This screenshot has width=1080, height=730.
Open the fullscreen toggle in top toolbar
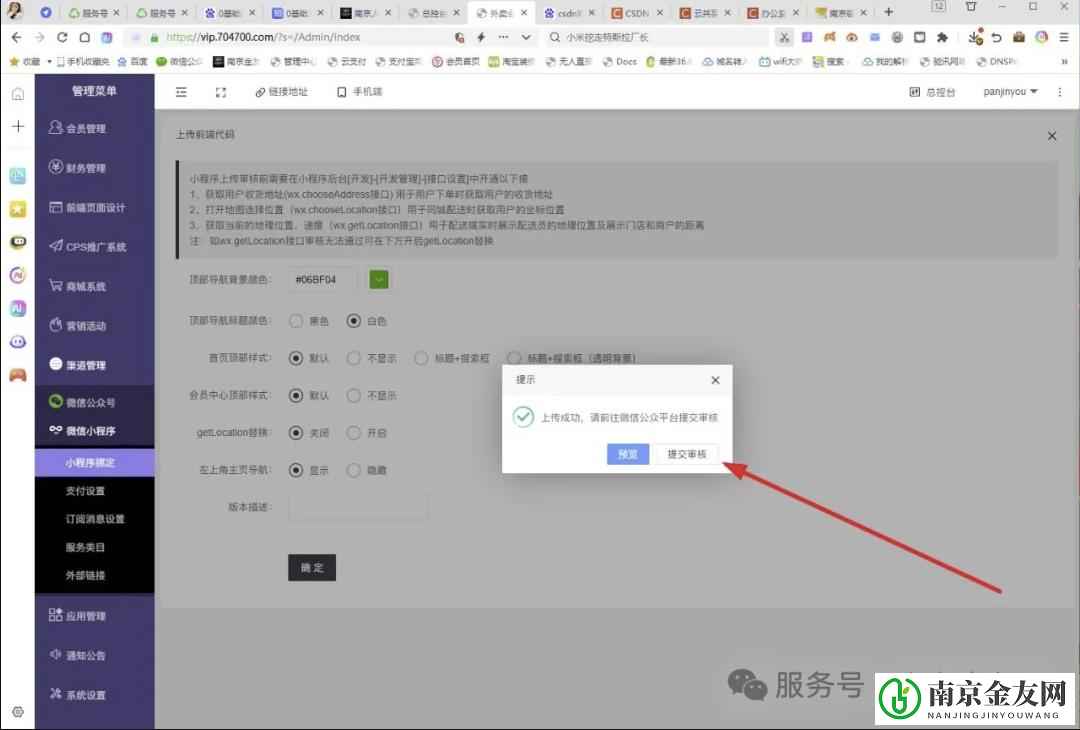[x=221, y=92]
